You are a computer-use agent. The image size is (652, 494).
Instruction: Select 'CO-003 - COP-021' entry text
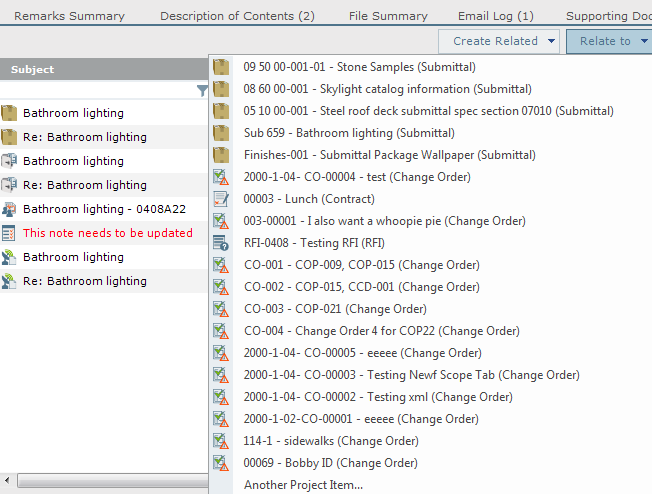tap(335, 309)
